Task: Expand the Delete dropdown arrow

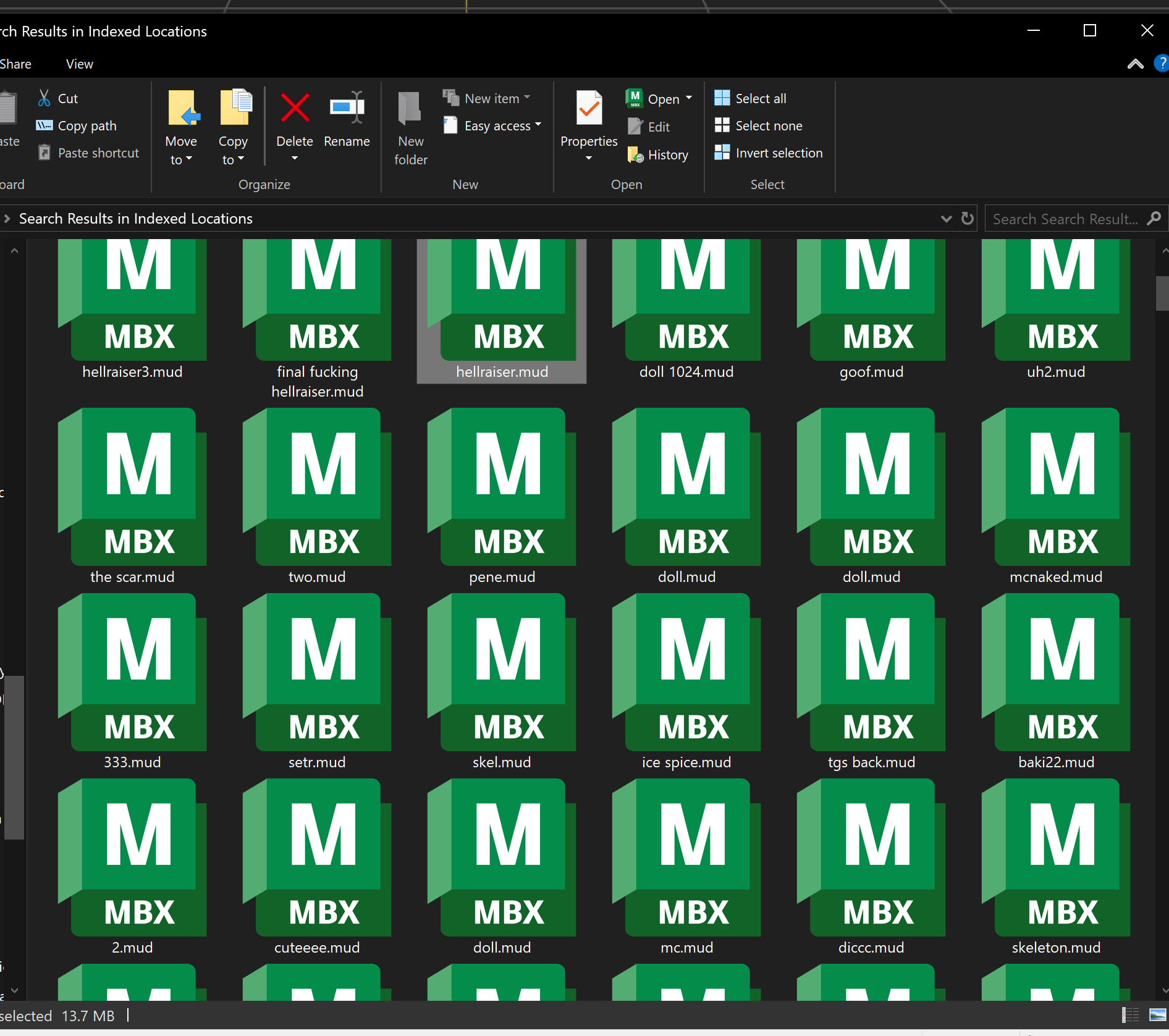Action: [x=295, y=158]
